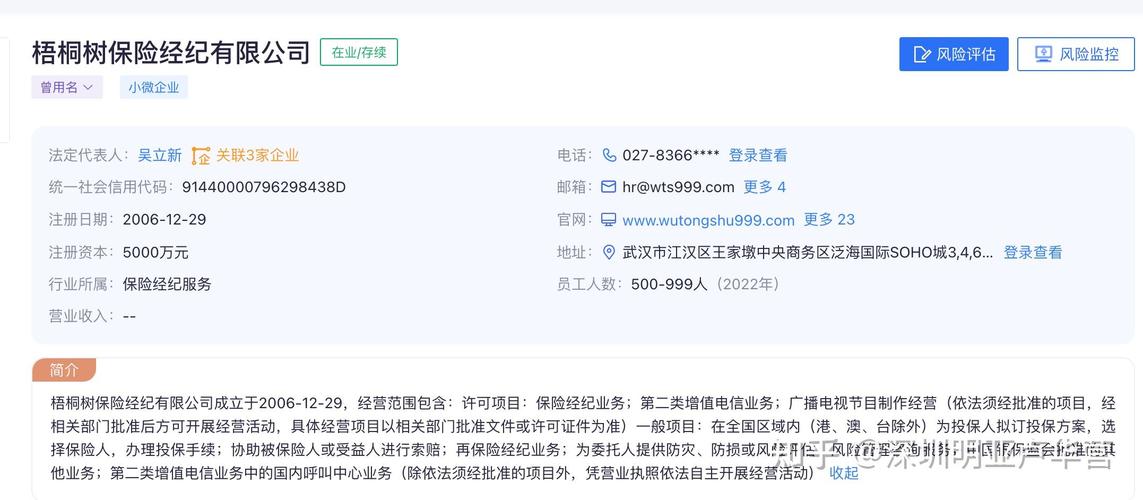Click the phone icon beside 027-8366****
Viewport: 1143px width, 500px height.
pyautogui.click(x=609, y=155)
